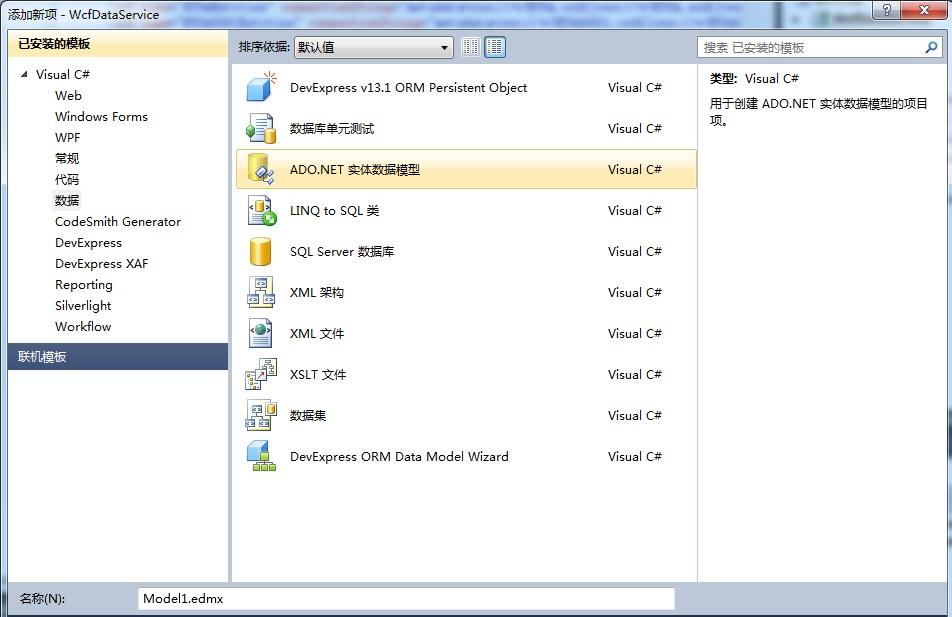Screen dimensions: 952x617
Task: Select Workflow category
Action: (x=83, y=327)
